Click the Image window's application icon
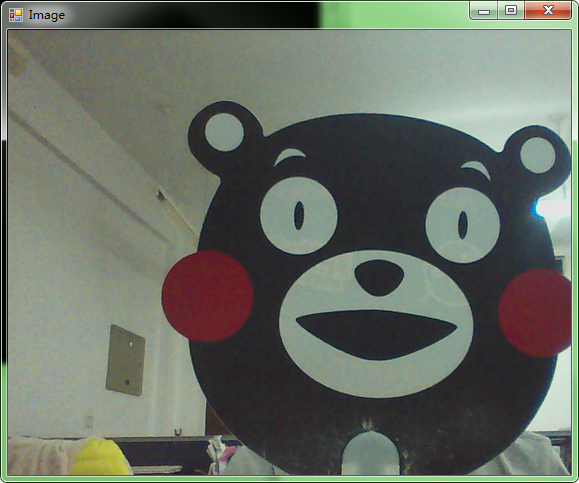The image size is (579, 483). pyautogui.click(x=16, y=15)
